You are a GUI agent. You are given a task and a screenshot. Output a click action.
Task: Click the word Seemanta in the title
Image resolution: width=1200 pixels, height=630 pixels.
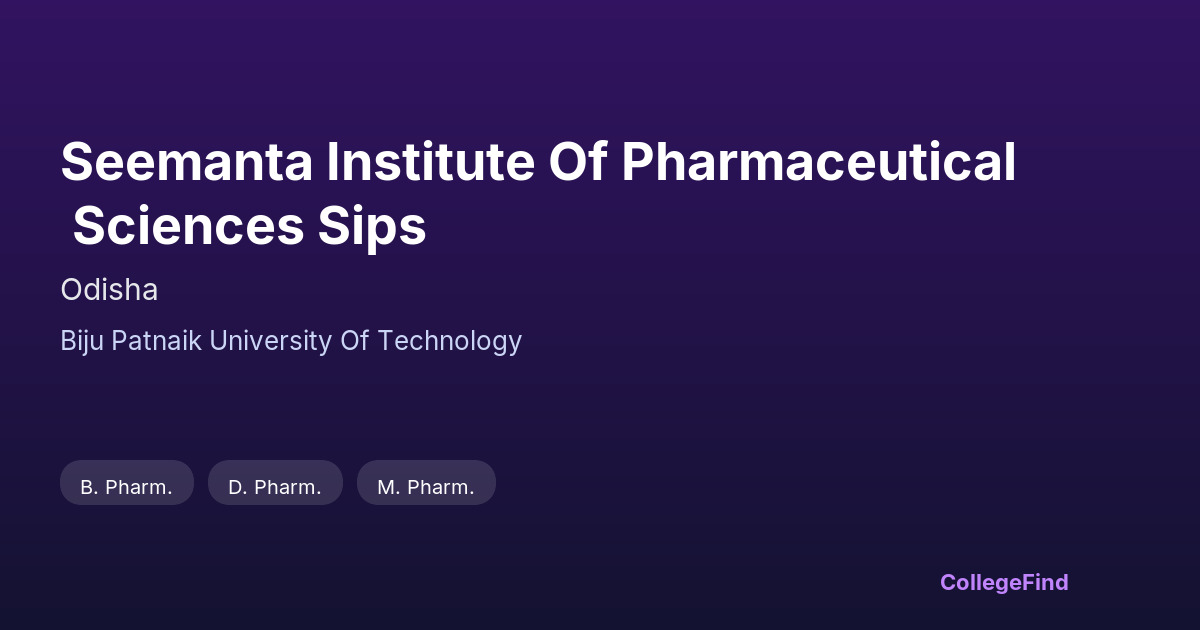pyautogui.click(x=187, y=163)
